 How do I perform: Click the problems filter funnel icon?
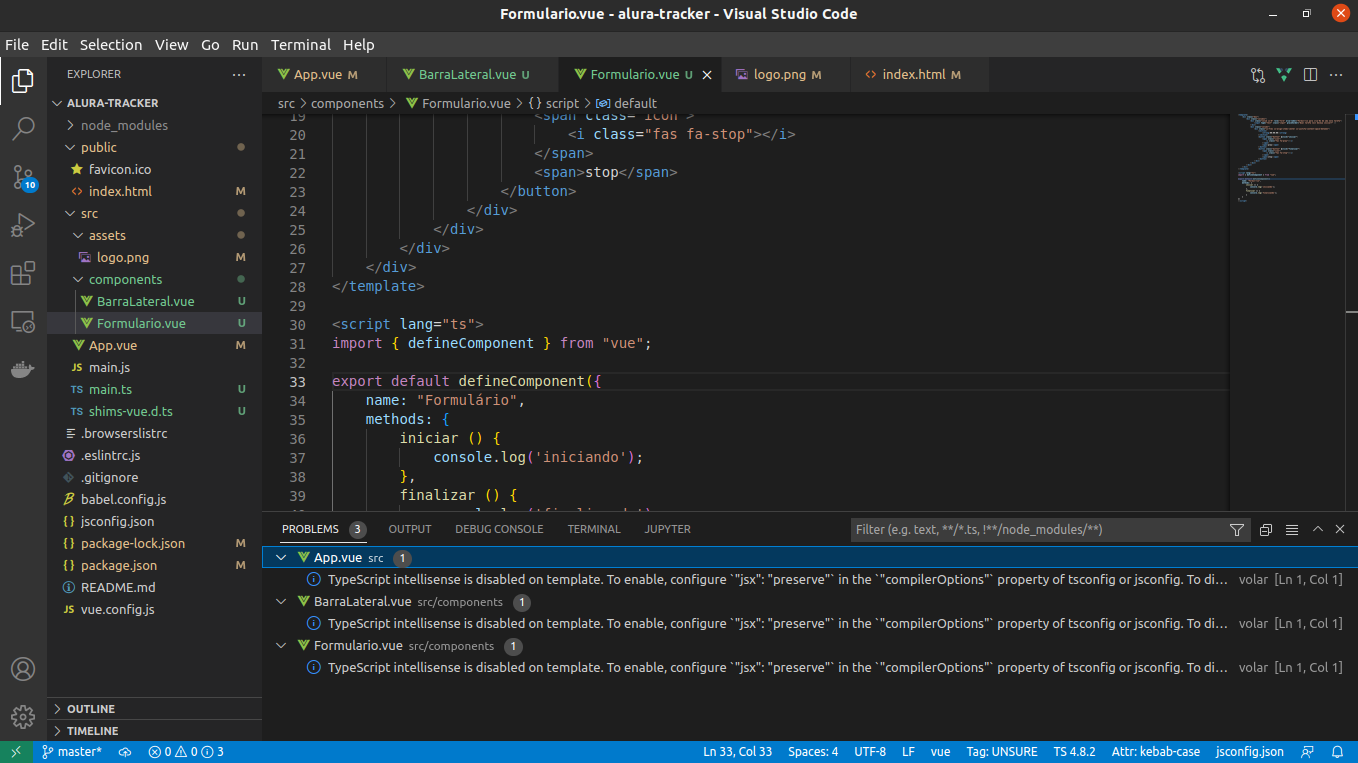(1237, 530)
